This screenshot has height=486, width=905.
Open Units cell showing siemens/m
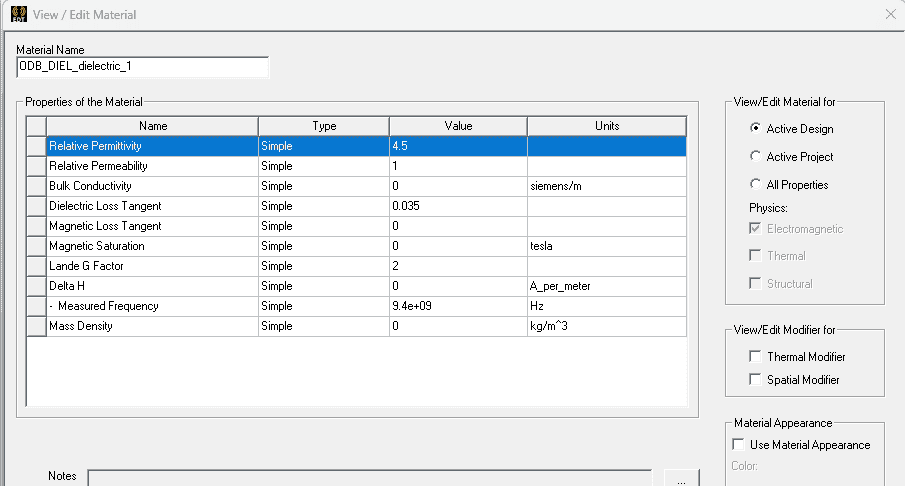click(606, 186)
